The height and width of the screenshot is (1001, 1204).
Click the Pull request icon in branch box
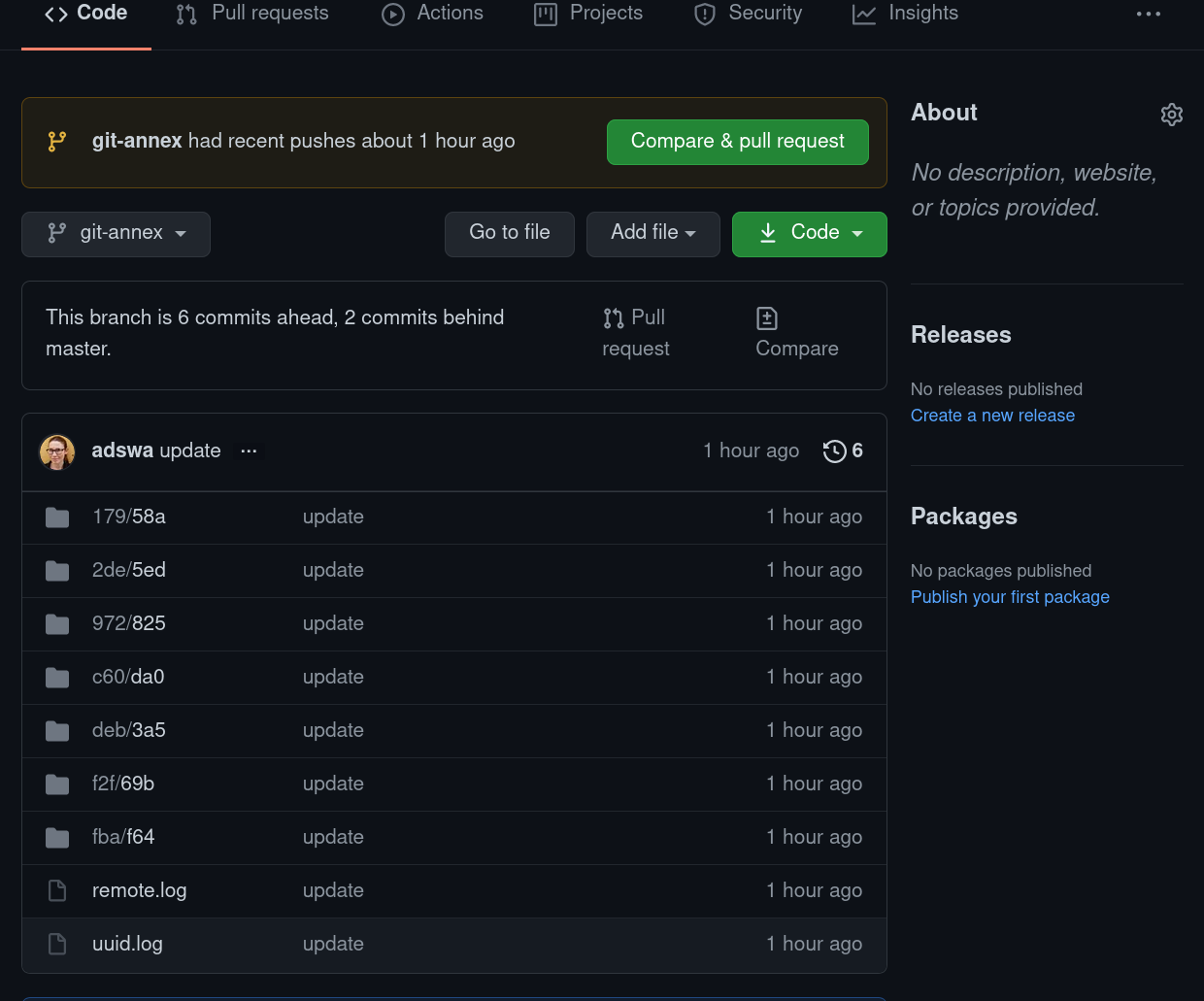[614, 318]
